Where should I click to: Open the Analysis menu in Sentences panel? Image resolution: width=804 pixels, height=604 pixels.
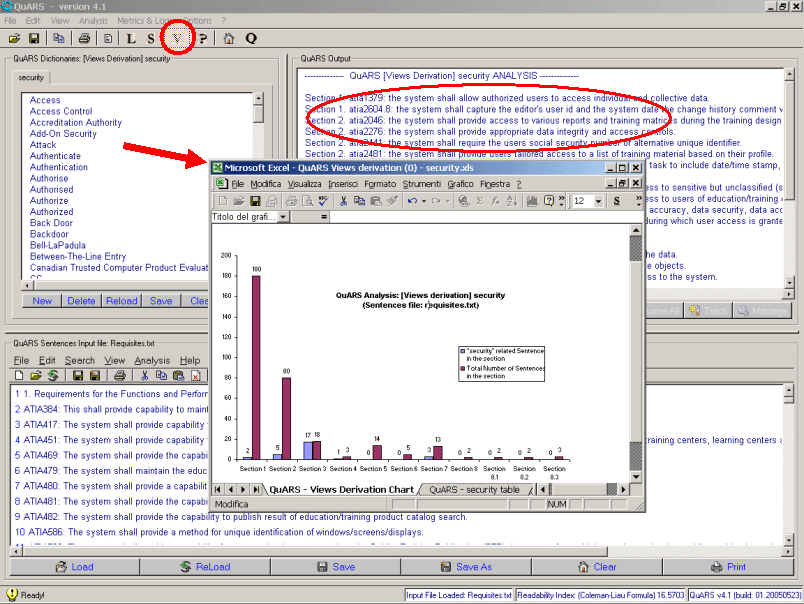pos(152,360)
